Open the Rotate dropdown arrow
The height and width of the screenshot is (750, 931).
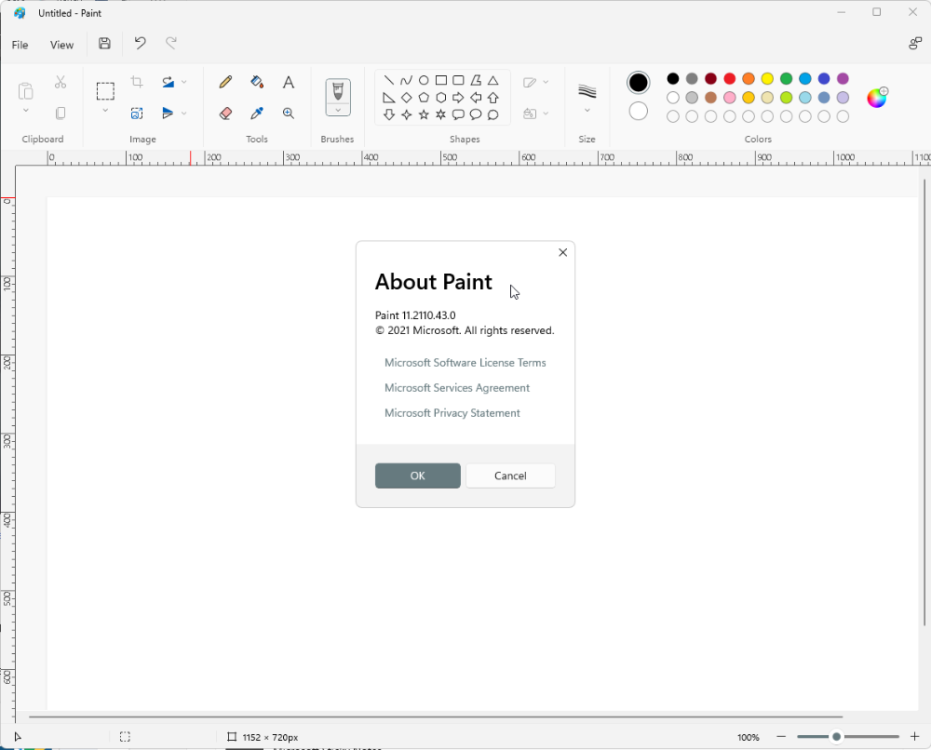184,82
